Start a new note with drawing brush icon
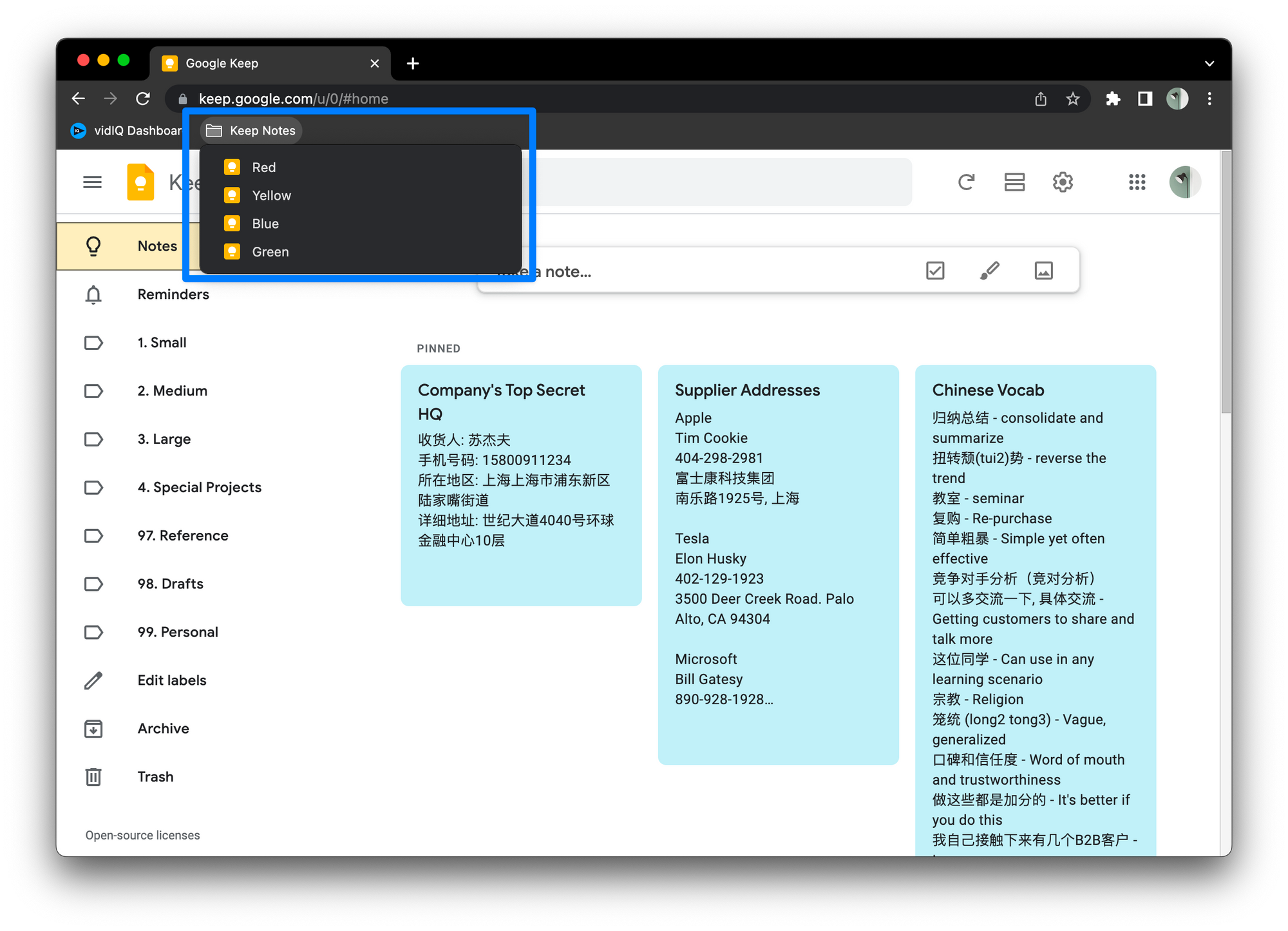1288x931 pixels. point(989,271)
